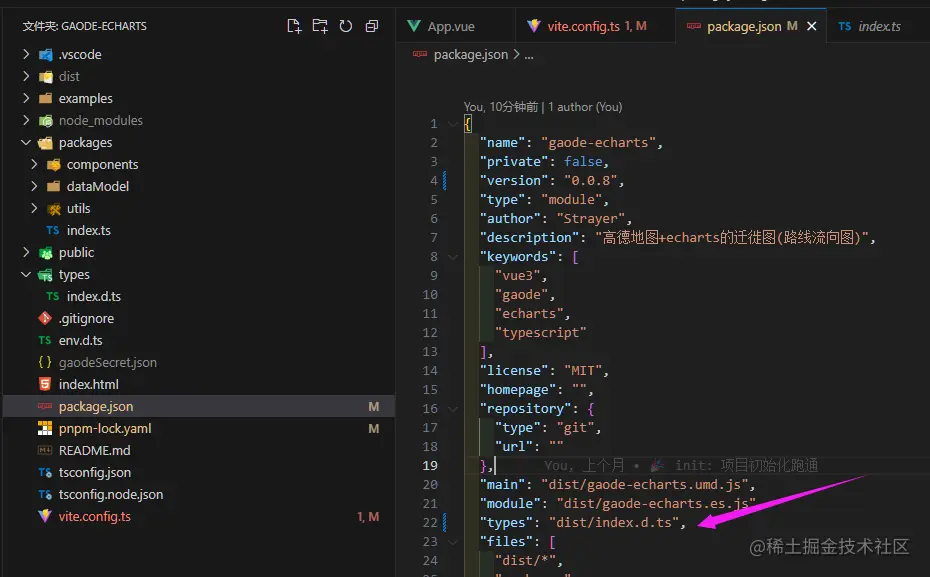Click the markdown icon beside README.md
The image size is (930, 577).
[x=45, y=450]
